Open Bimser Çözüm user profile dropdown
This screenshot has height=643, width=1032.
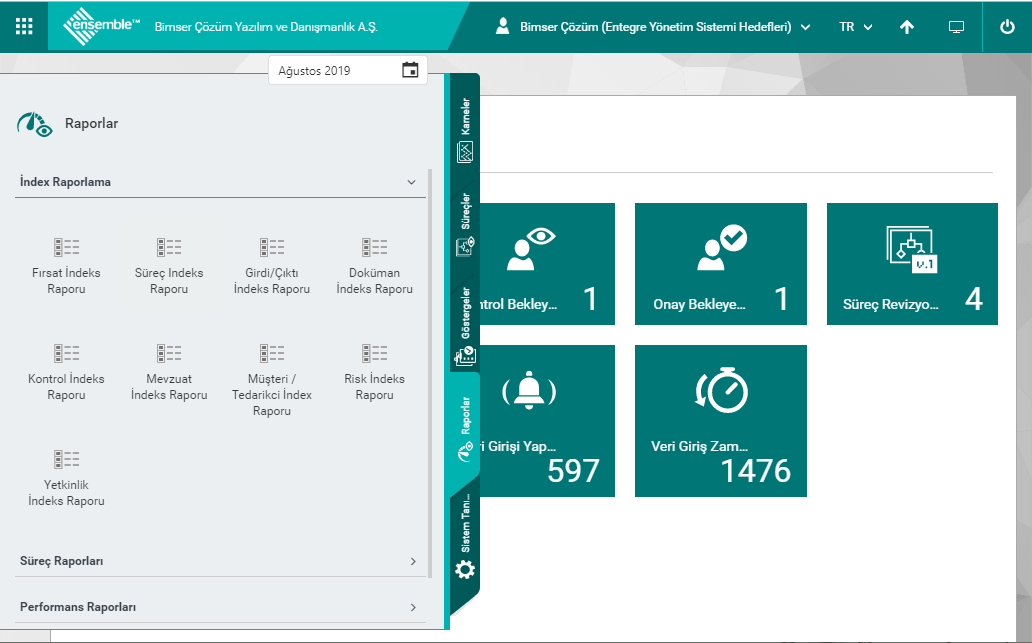click(653, 27)
